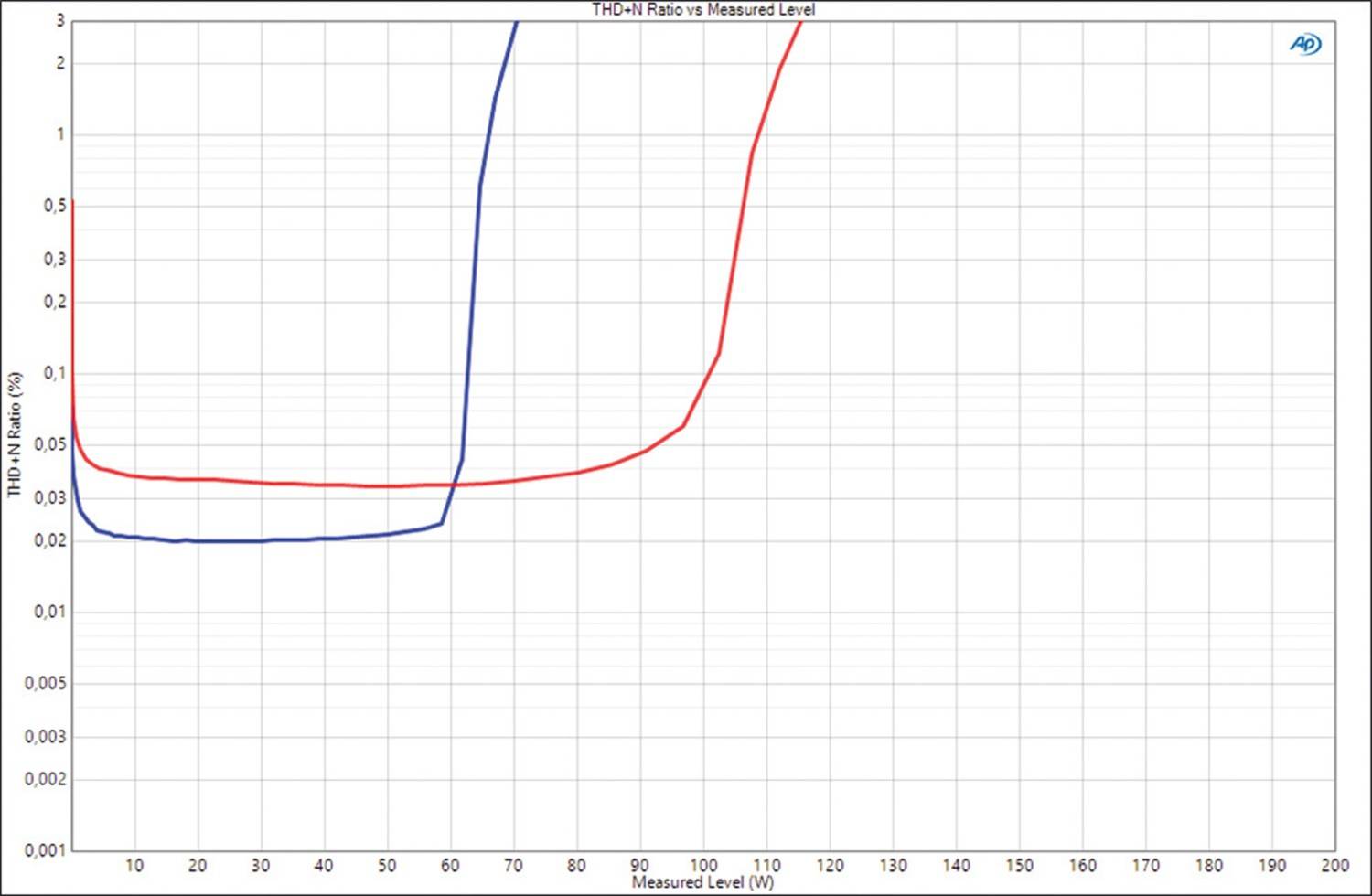1372x896 pixels.
Task: Click the chart title 'THD+N Ratio vs Measured Level'
Action: pos(703,9)
